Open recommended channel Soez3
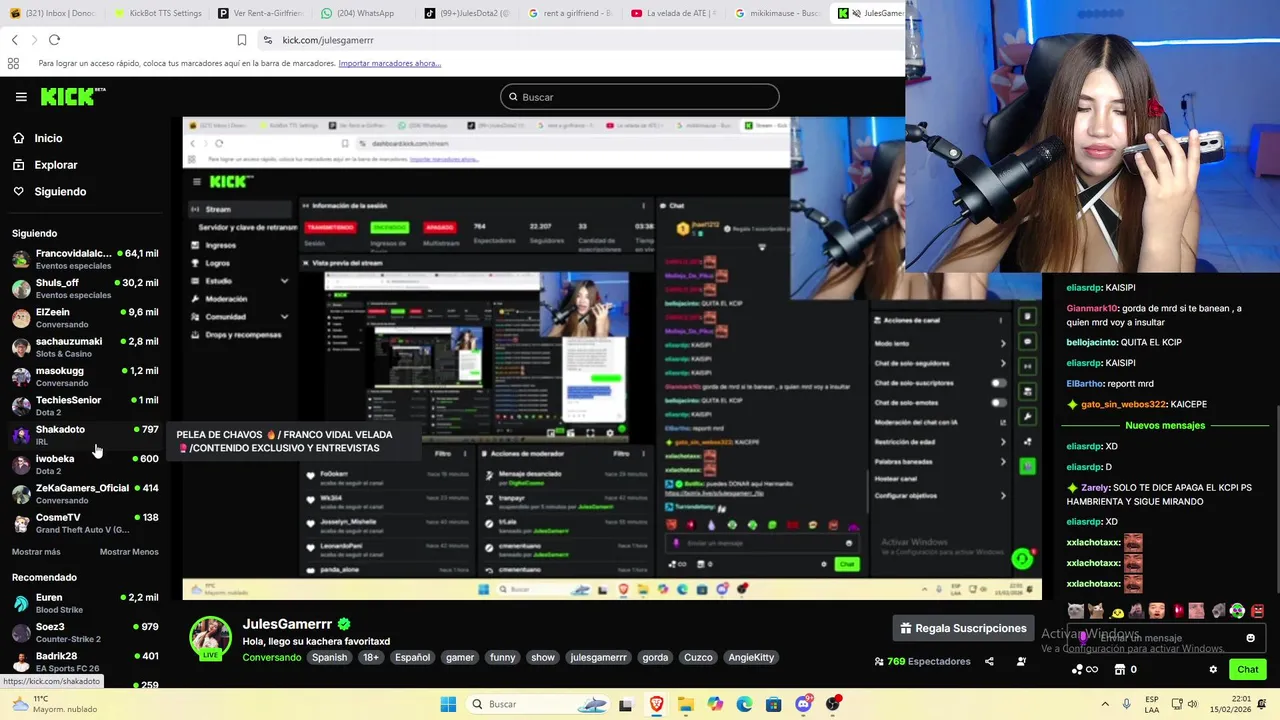Screen dimensions: 1280x720 point(85,632)
